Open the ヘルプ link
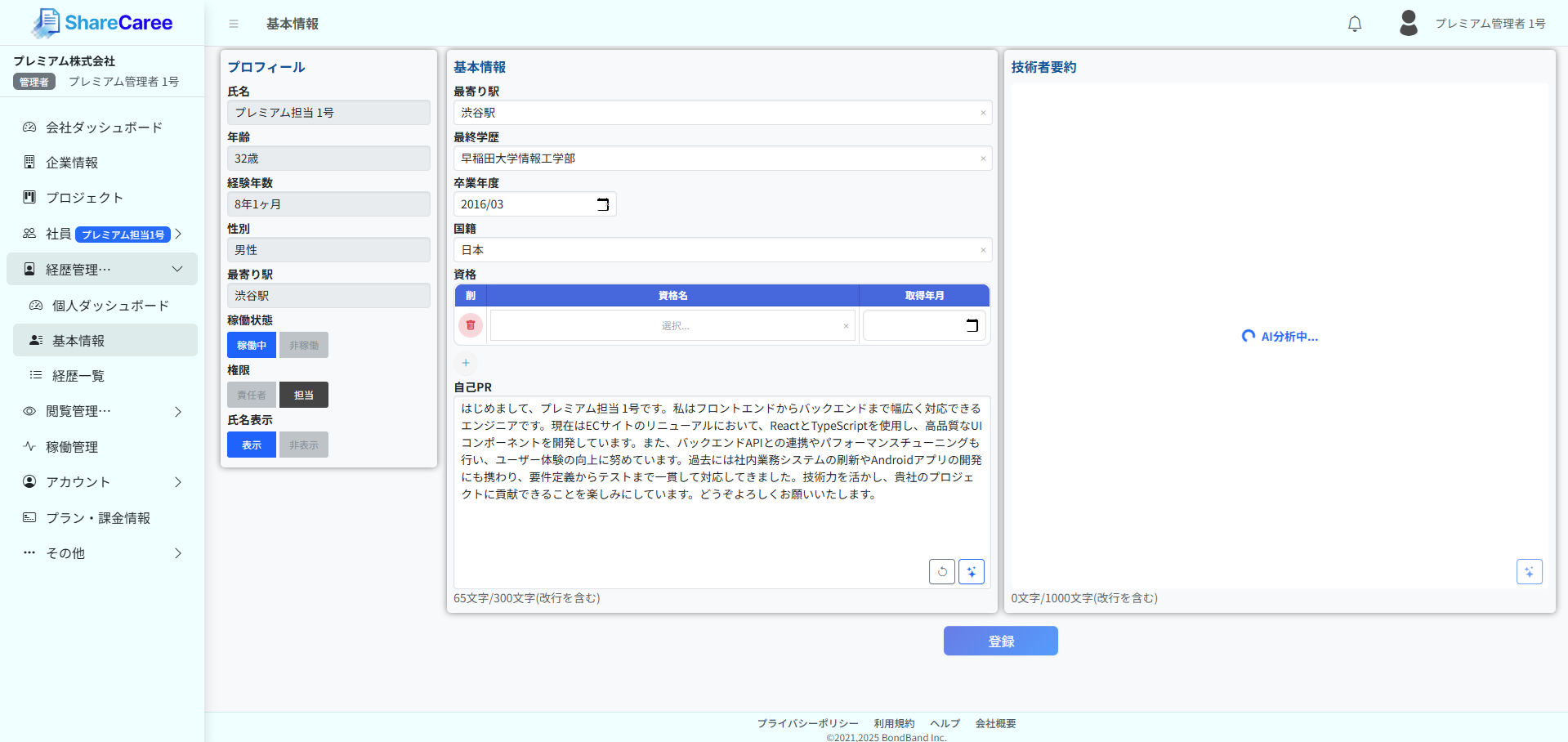 [x=945, y=723]
